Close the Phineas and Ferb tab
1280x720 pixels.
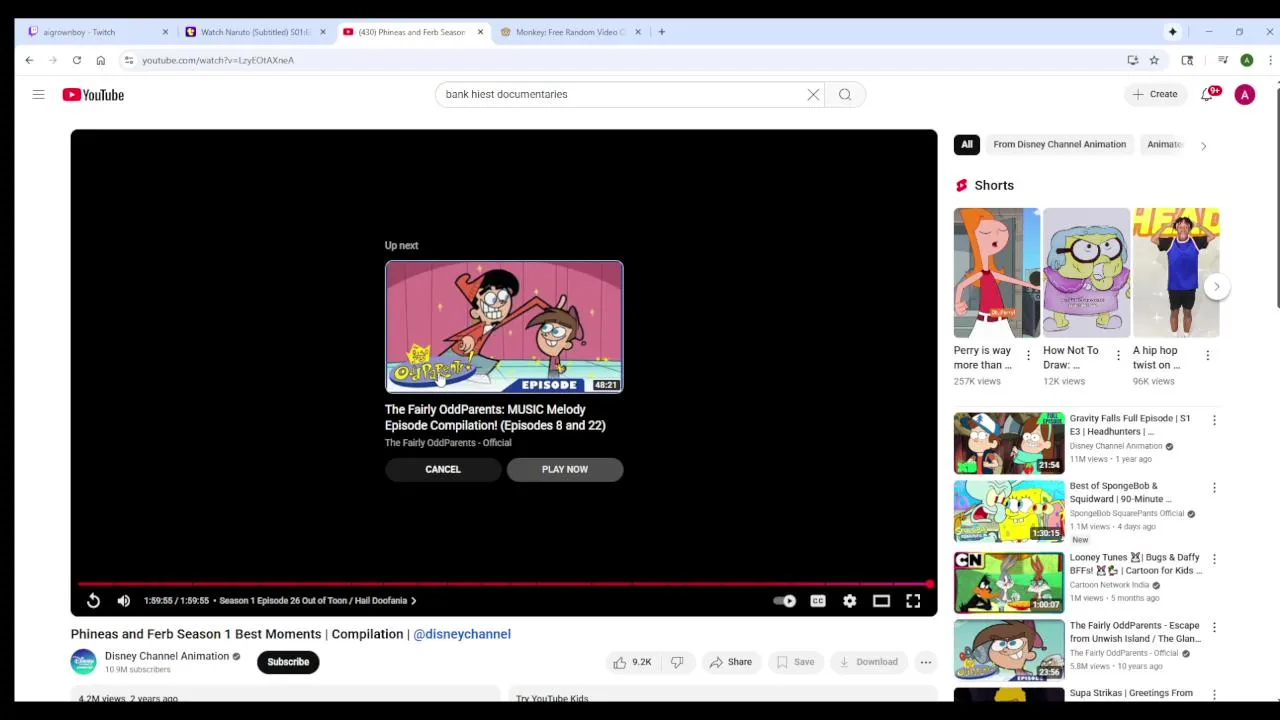pyautogui.click(x=480, y=32)
